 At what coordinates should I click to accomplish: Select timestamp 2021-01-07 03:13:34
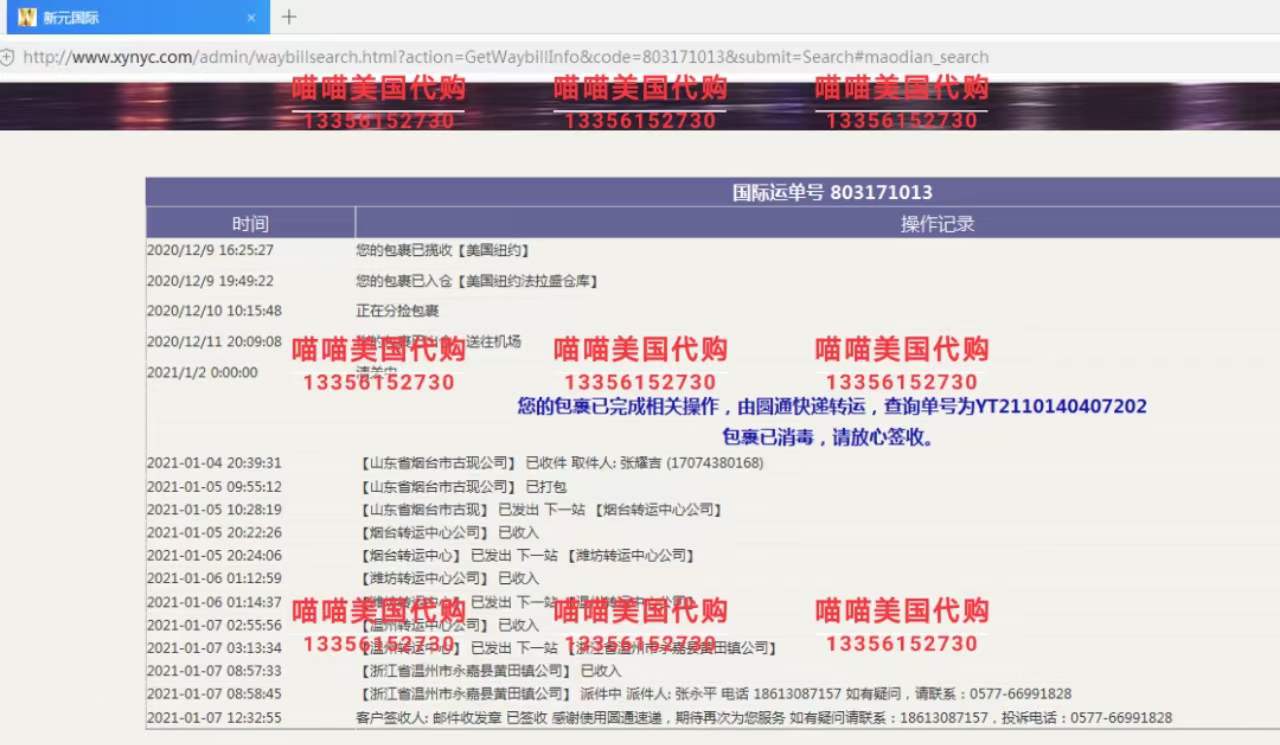[x=214, y=648]
